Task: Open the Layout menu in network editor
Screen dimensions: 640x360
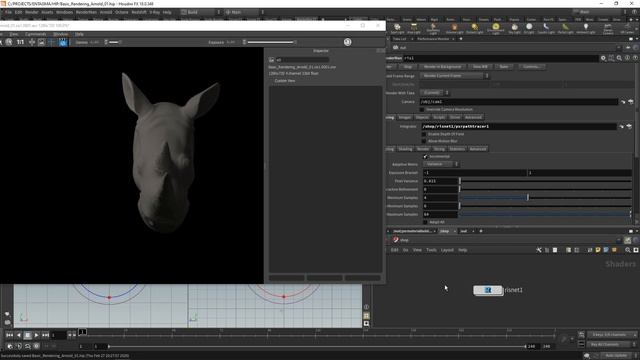Action: point(447,250)
